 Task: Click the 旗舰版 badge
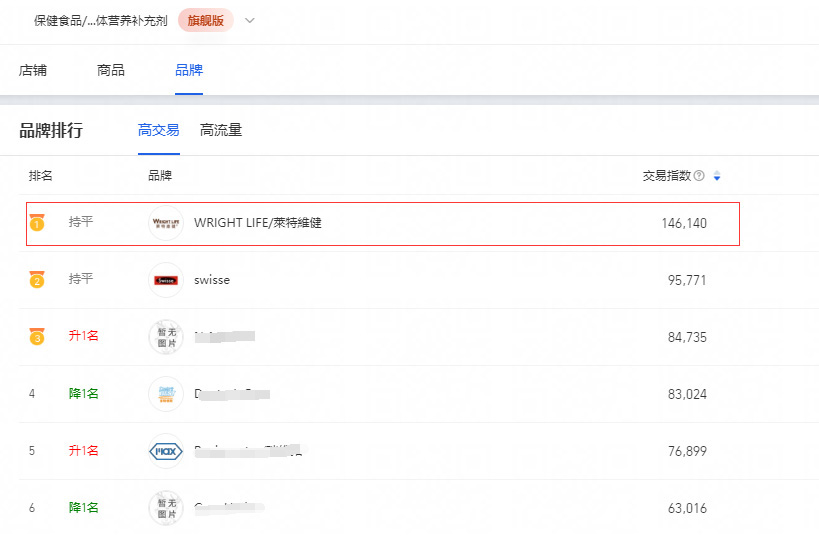pos(206,21)
